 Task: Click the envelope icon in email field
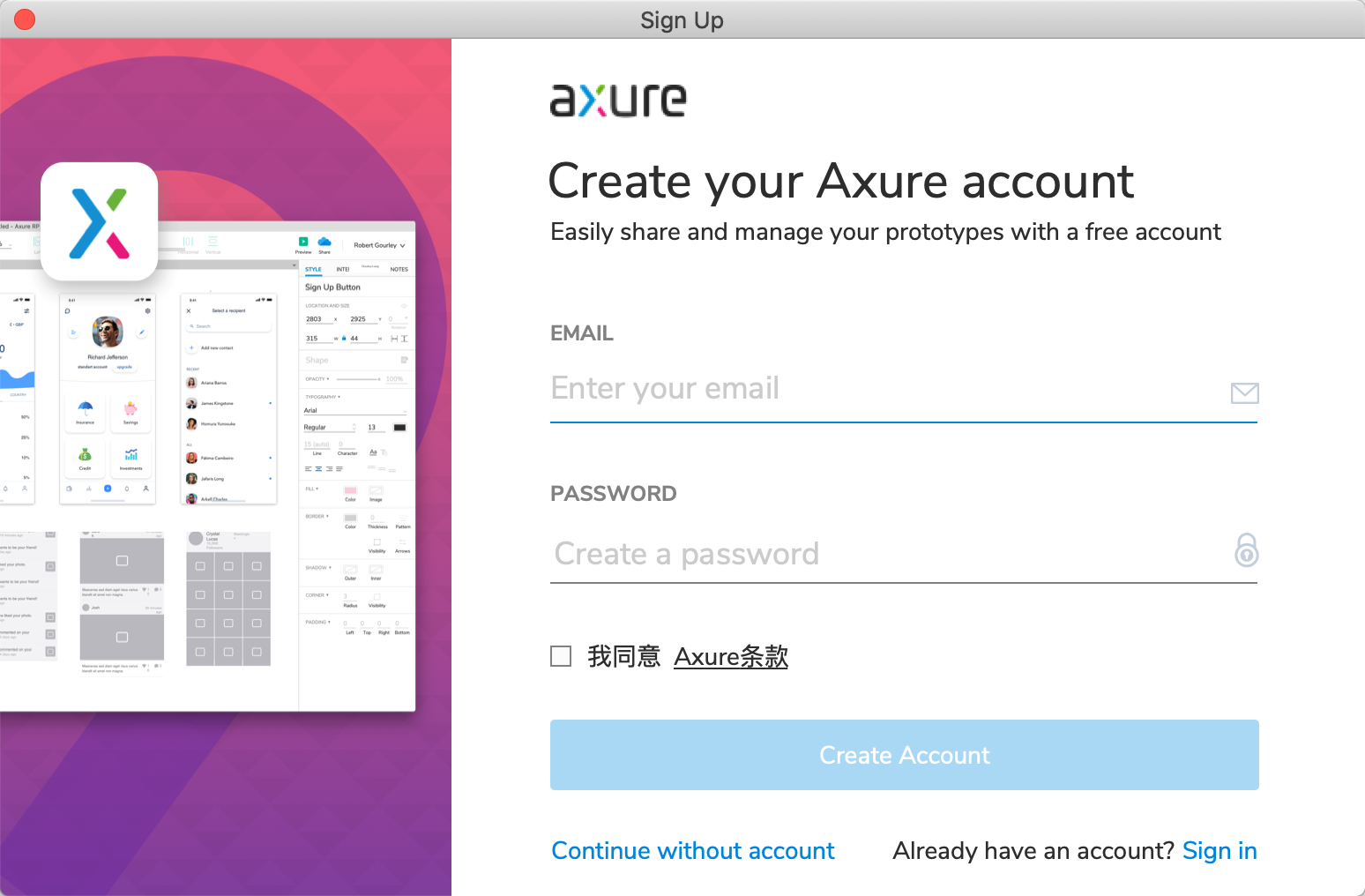[1244, 393]
